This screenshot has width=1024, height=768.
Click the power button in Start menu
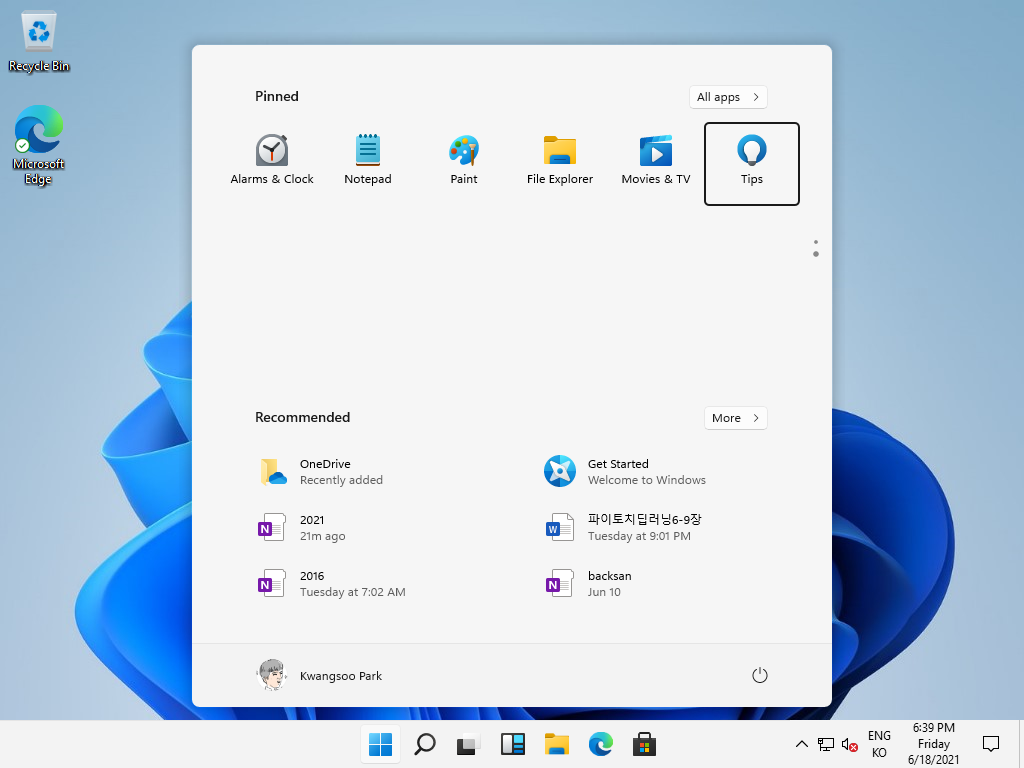pos(760,675)
